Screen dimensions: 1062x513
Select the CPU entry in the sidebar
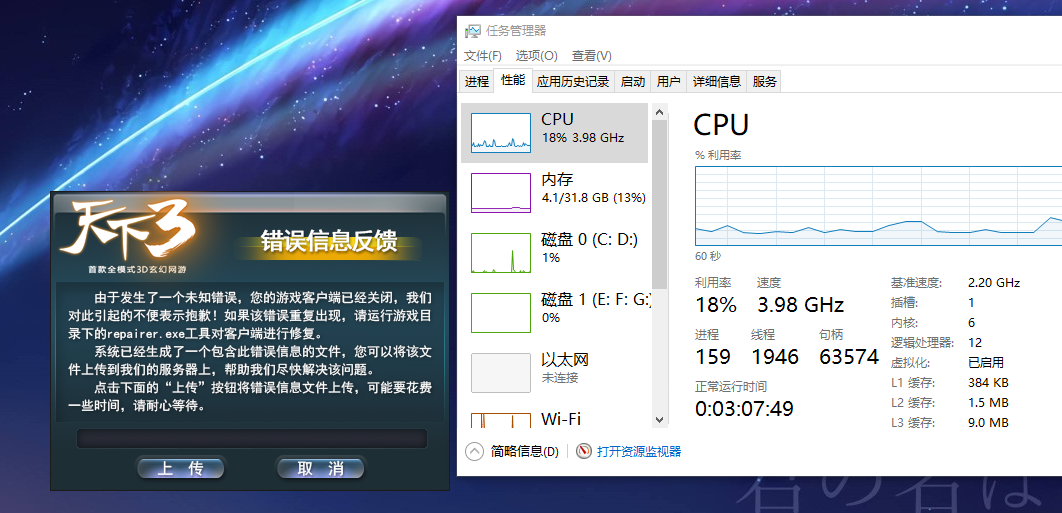coord(554,133)
